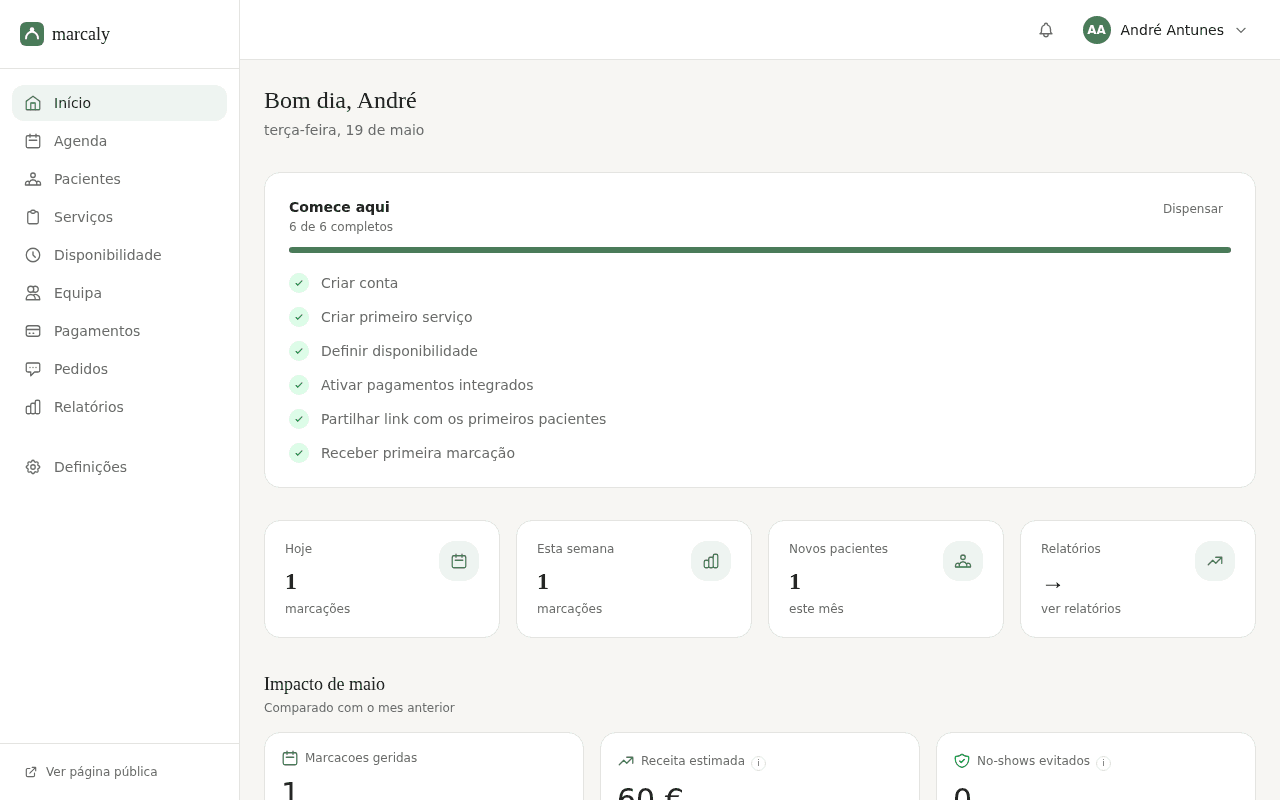Dismiss the Comece aqui card with Dispensar
The width and height of the screenshot is (1280, 800).
point(1192,209)
